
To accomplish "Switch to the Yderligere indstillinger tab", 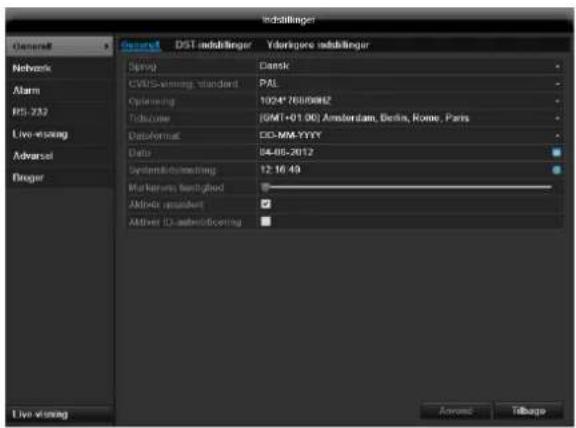I will tap(317, 45).
